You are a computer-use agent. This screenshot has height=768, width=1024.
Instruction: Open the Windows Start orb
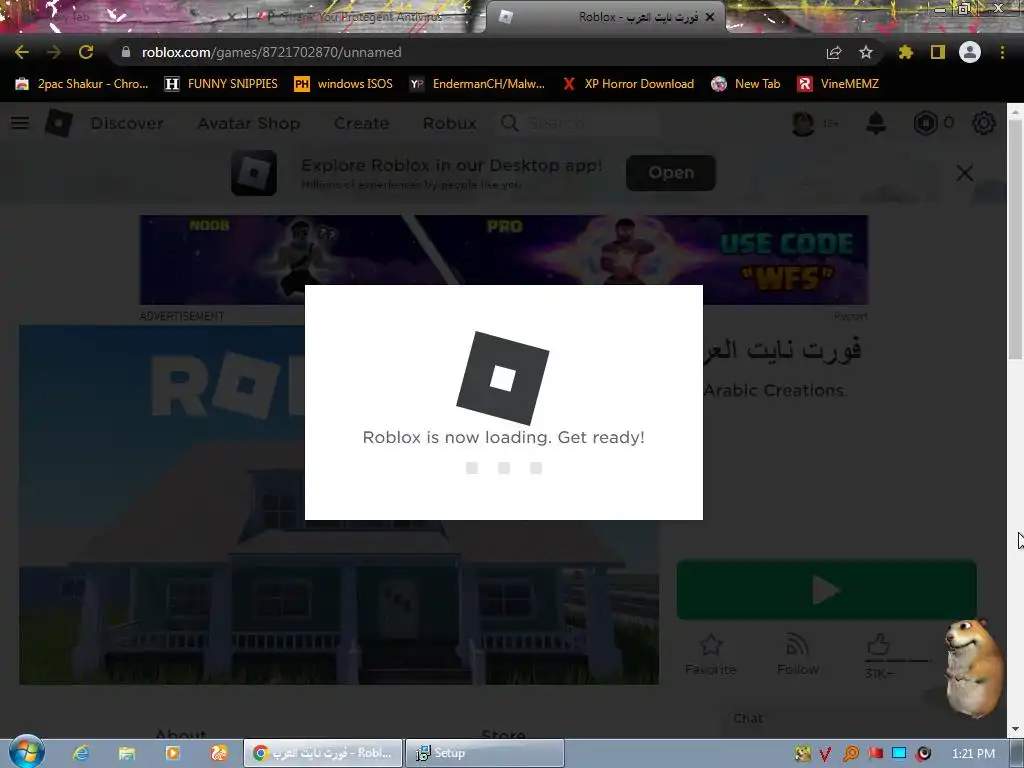(x=26, y=752)
